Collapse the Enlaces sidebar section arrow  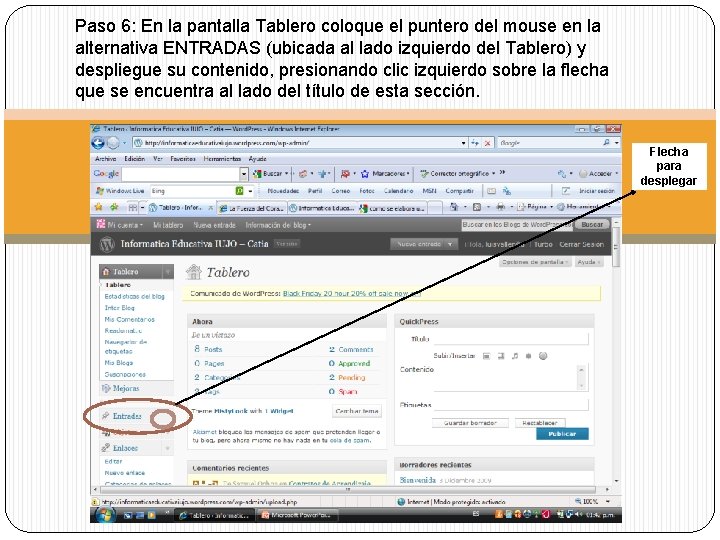coord(168,448)
